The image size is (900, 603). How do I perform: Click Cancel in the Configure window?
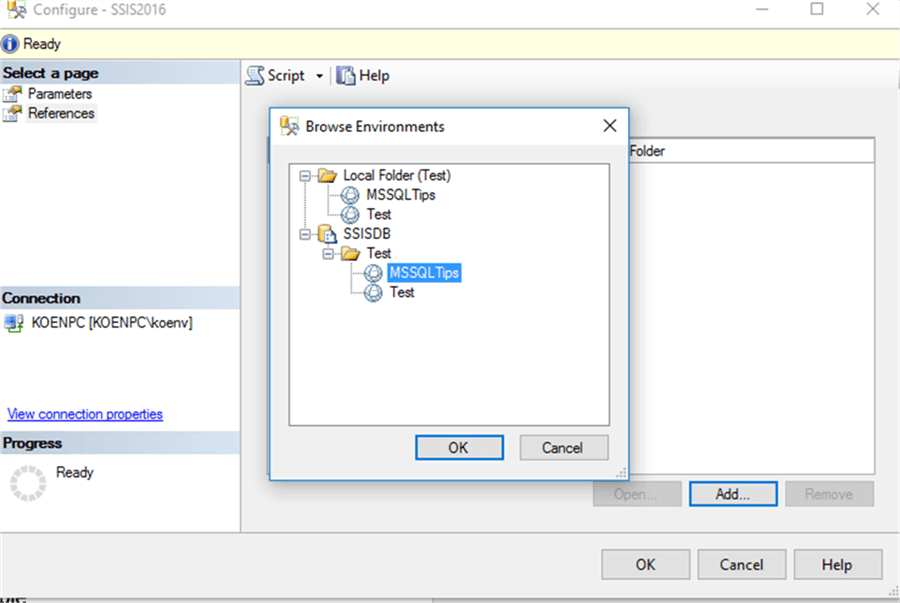pos(742,565)
